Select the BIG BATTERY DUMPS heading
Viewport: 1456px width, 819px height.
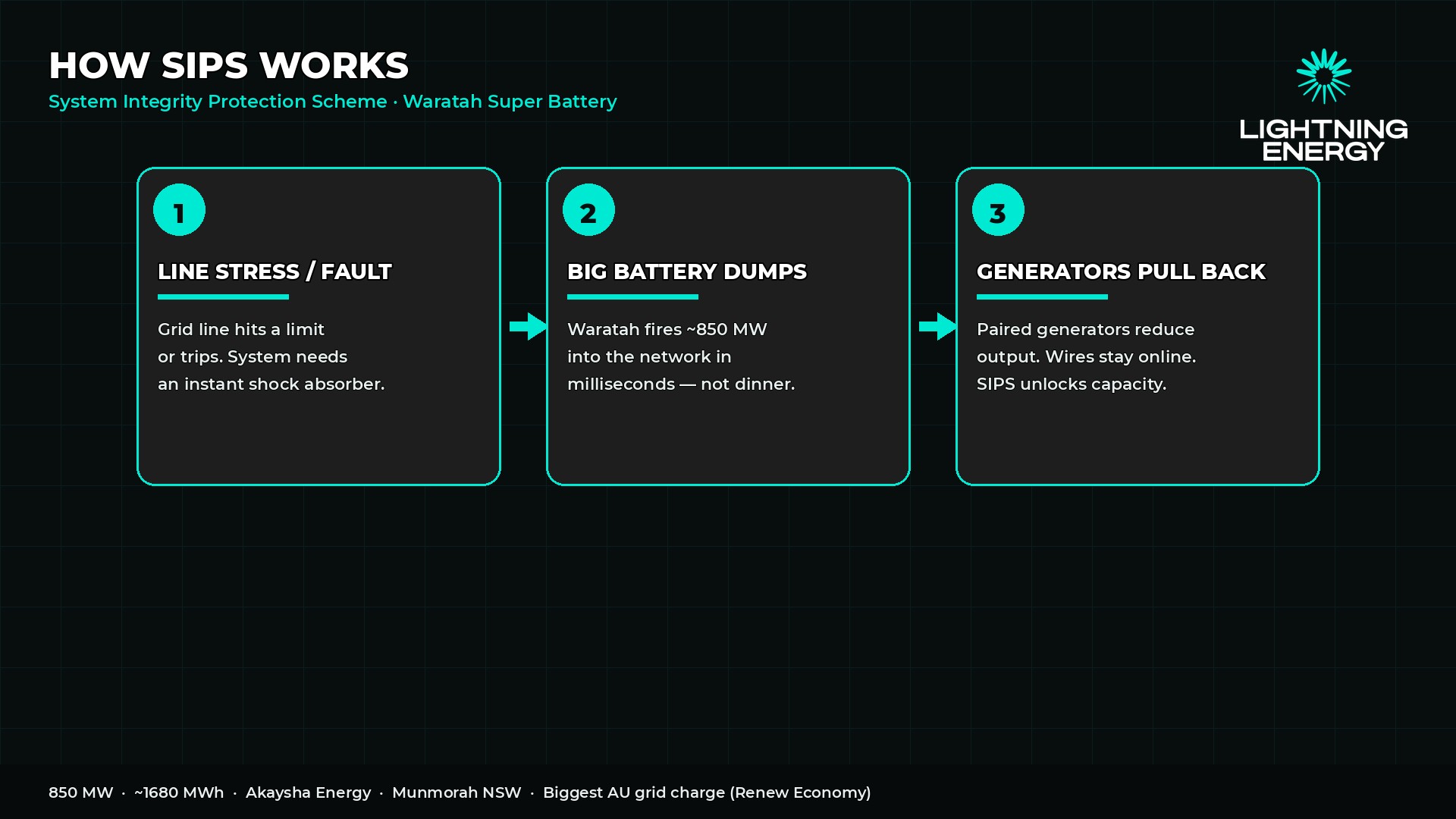(687, 271)
